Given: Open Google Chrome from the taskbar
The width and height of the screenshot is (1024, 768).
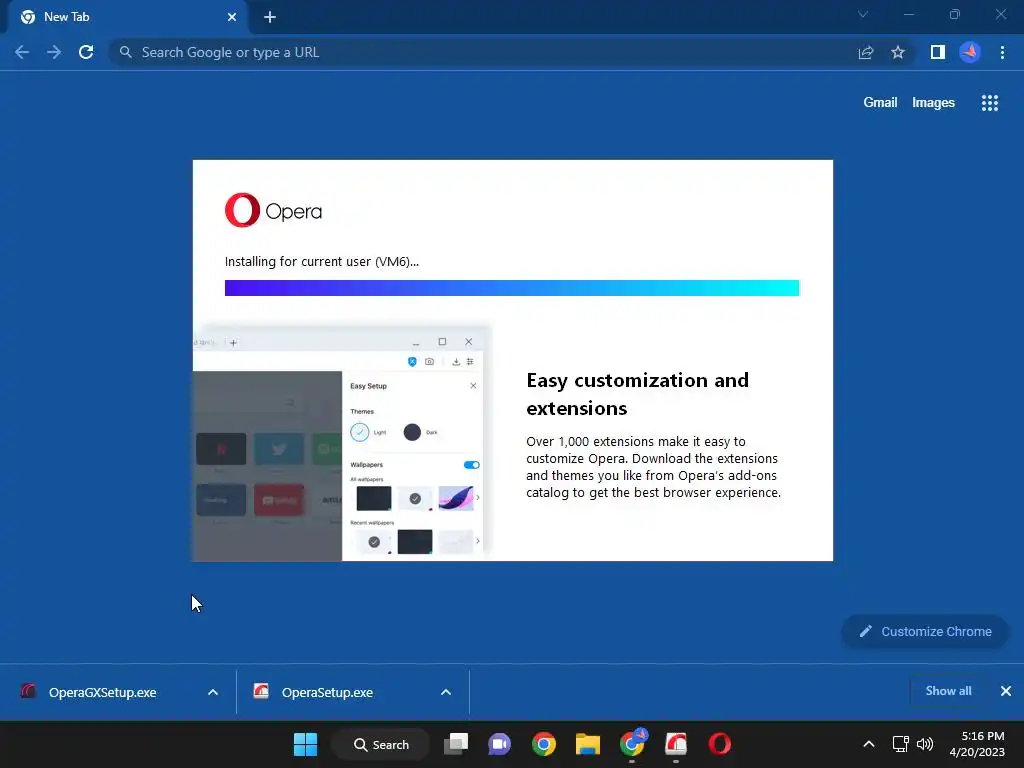Looking at the screenshot, I should (x=543, y=744).
